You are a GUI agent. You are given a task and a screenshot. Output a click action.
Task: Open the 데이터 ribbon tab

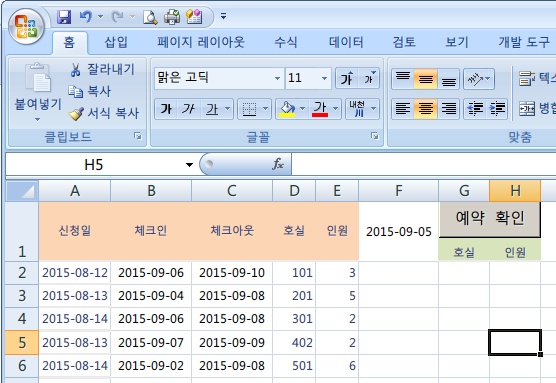[346, 42]
